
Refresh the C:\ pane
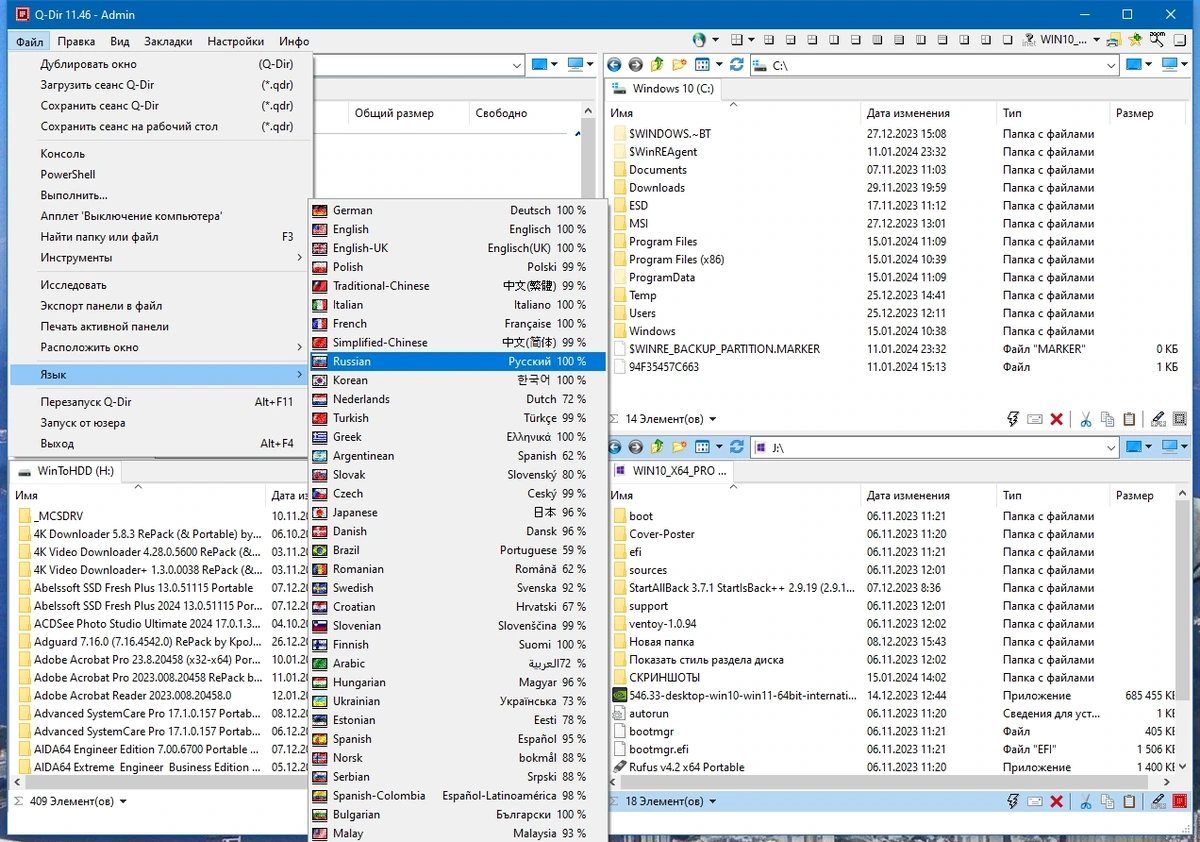click(737, 65)
